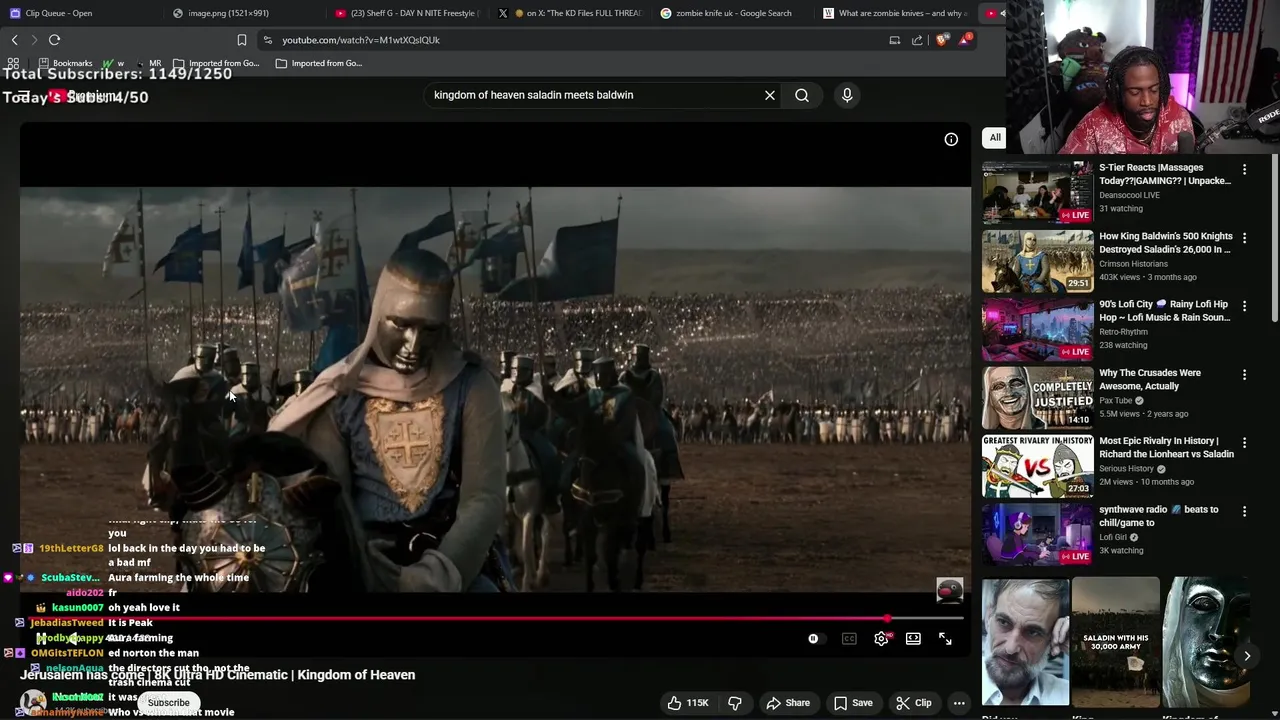Open the S-Tier Reacts live video thumbnail

tap(1037, 193)
